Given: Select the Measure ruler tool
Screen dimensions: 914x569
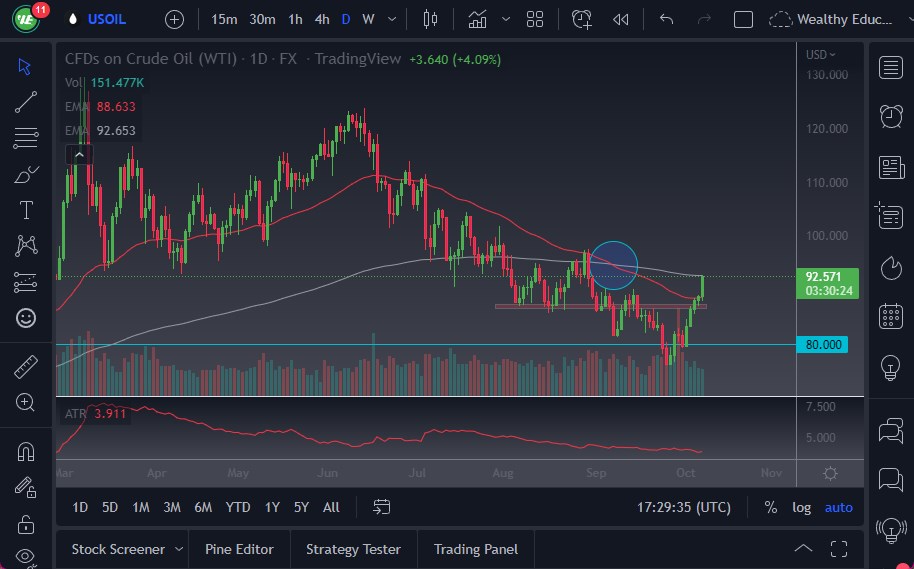Looking at the screenshot, I should tap(26, 367).
